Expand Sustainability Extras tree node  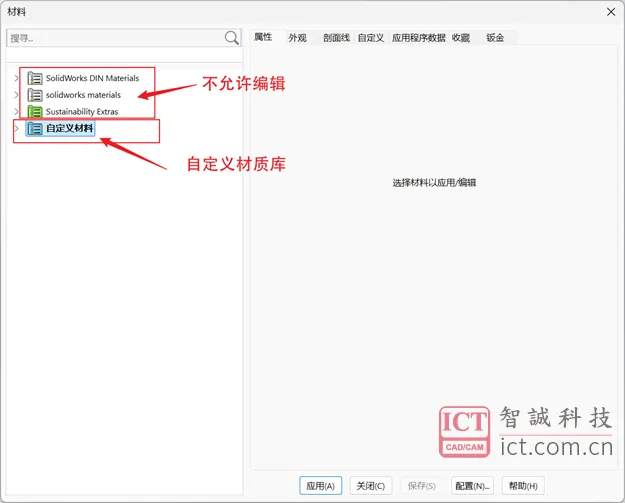(16, 112)
